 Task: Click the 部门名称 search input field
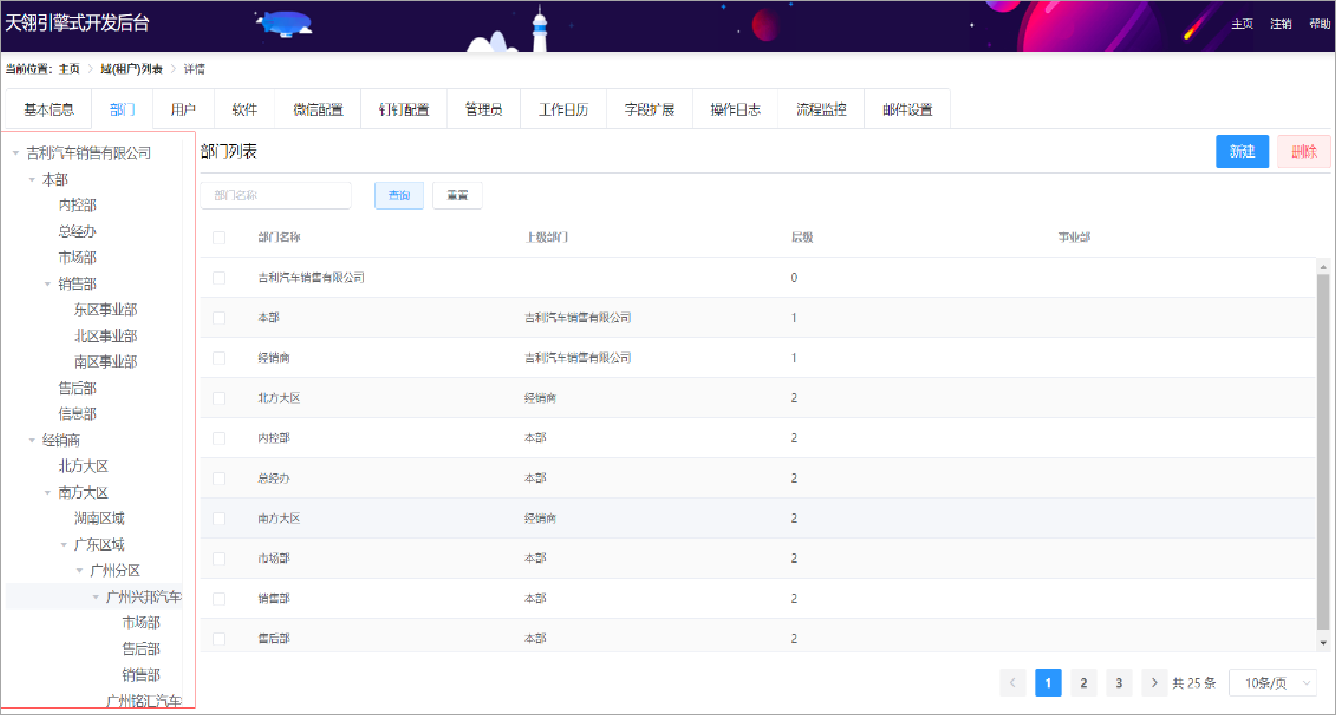[276, 196]
